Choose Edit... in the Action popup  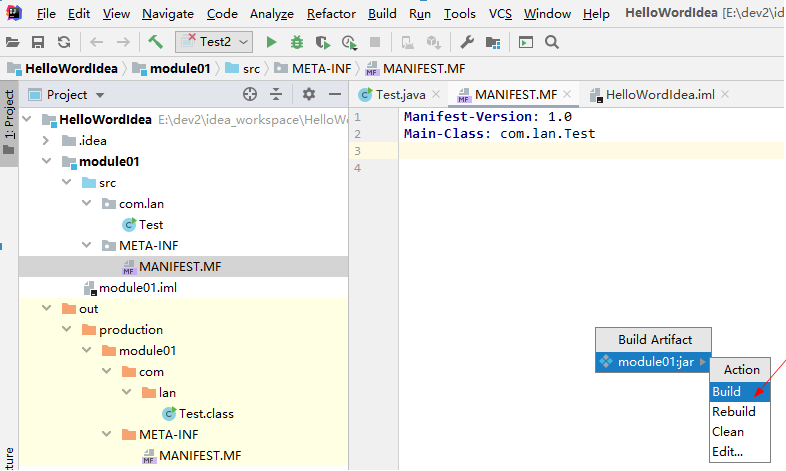tap(740, 451)
